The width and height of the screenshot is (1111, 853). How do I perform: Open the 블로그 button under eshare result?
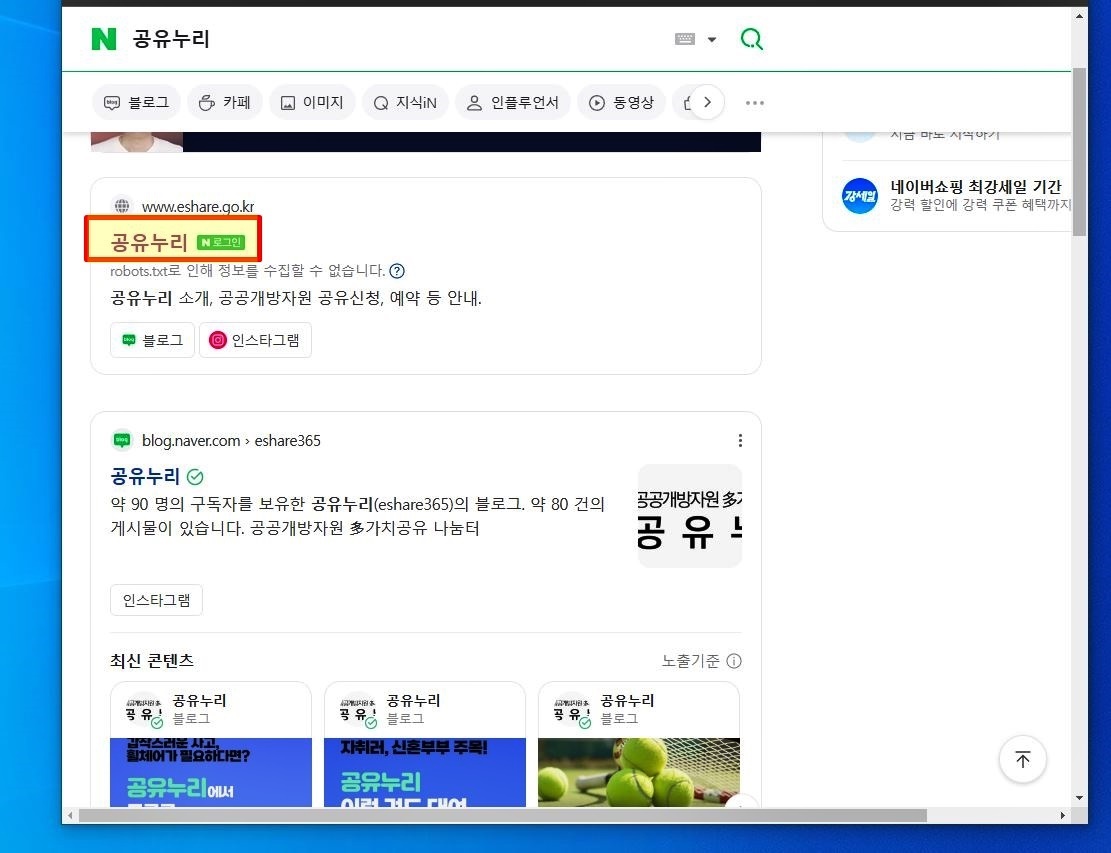[152, 340]
